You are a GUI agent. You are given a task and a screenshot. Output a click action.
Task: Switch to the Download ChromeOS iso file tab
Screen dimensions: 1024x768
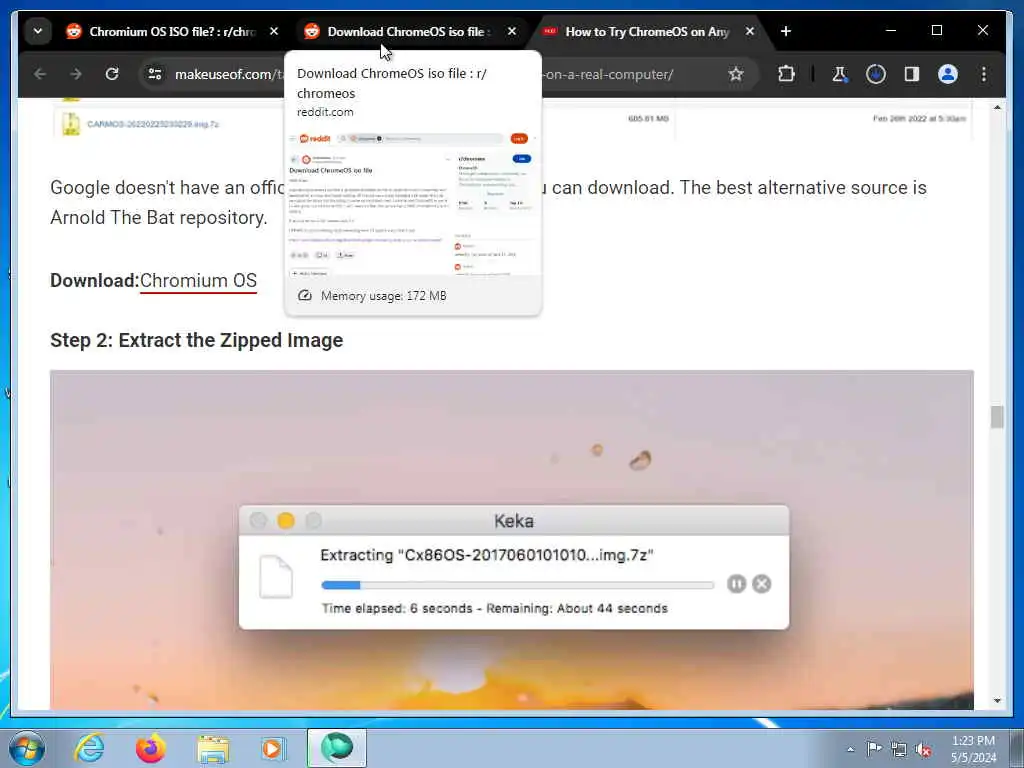pos(410,31)
